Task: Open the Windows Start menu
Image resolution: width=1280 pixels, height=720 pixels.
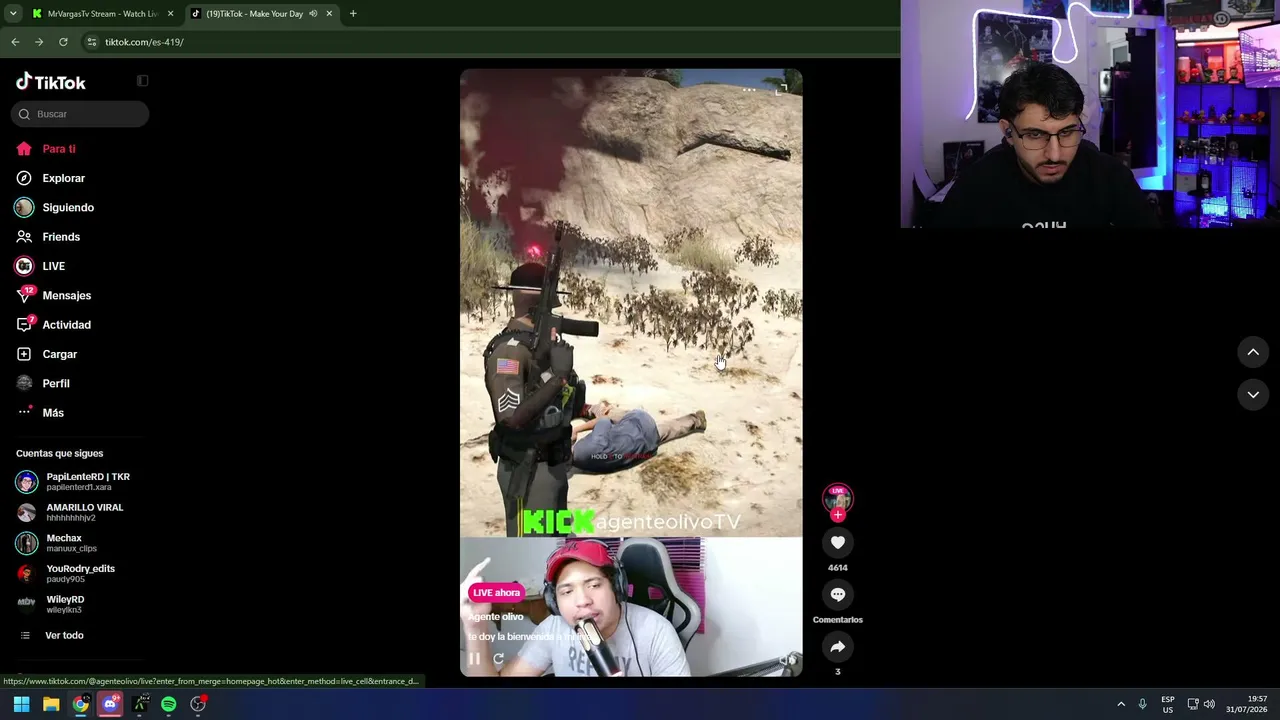Action: point(21,704)
